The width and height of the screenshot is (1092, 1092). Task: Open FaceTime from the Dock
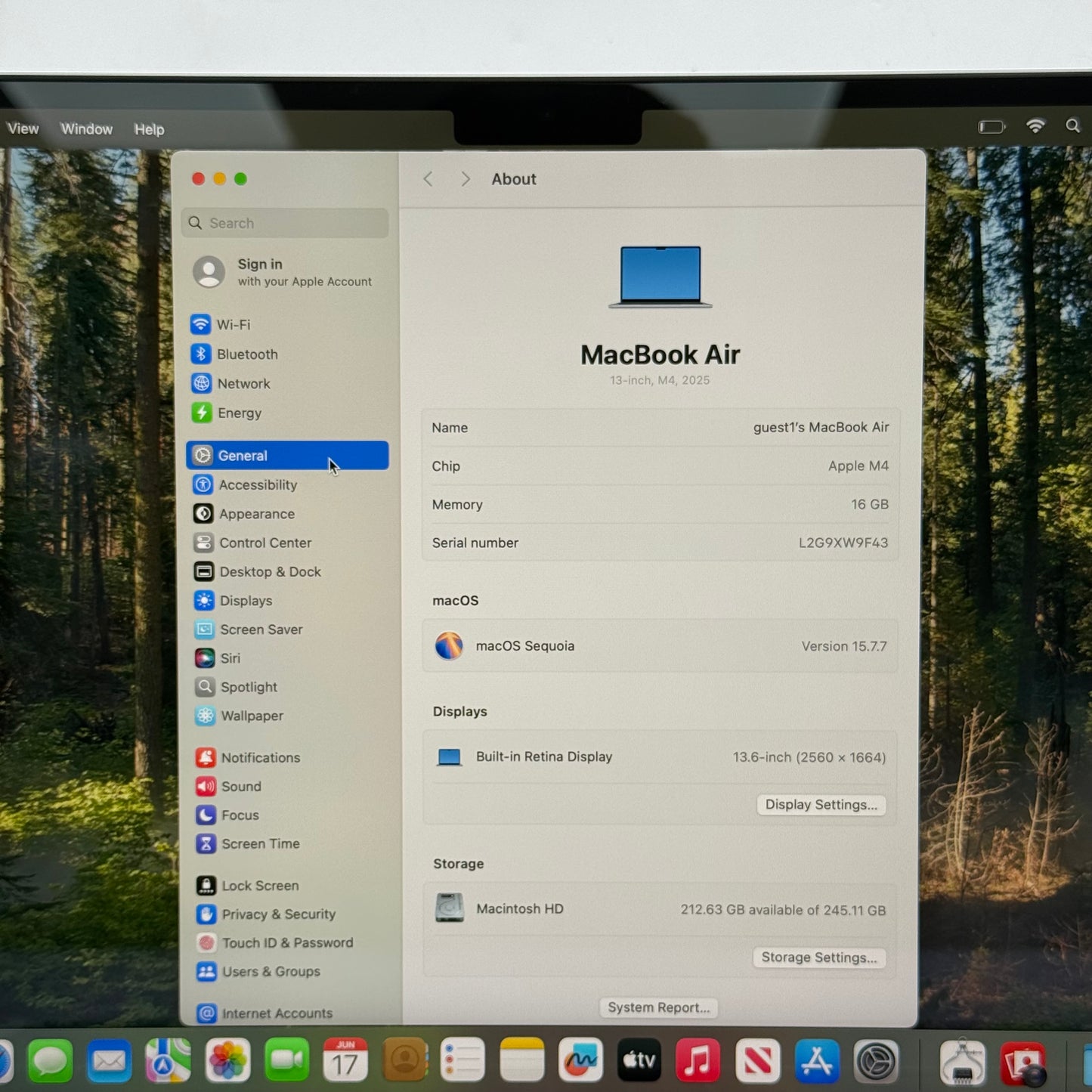click(286, 1061)
